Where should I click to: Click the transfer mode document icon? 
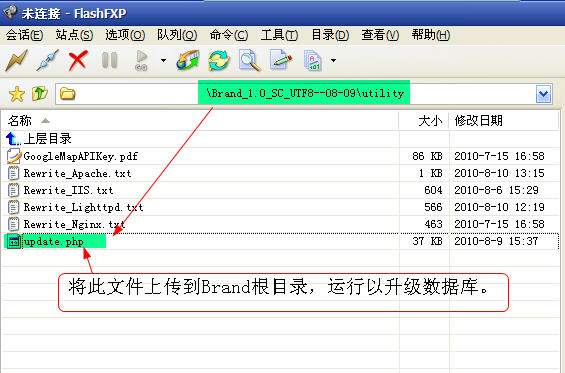(x=312, y=60)
